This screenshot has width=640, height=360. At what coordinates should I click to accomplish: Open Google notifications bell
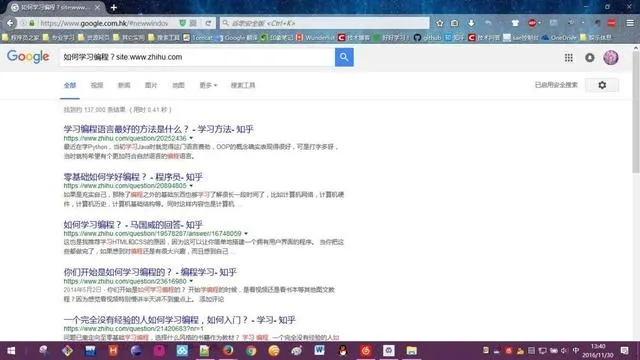[x=590, y=58]
